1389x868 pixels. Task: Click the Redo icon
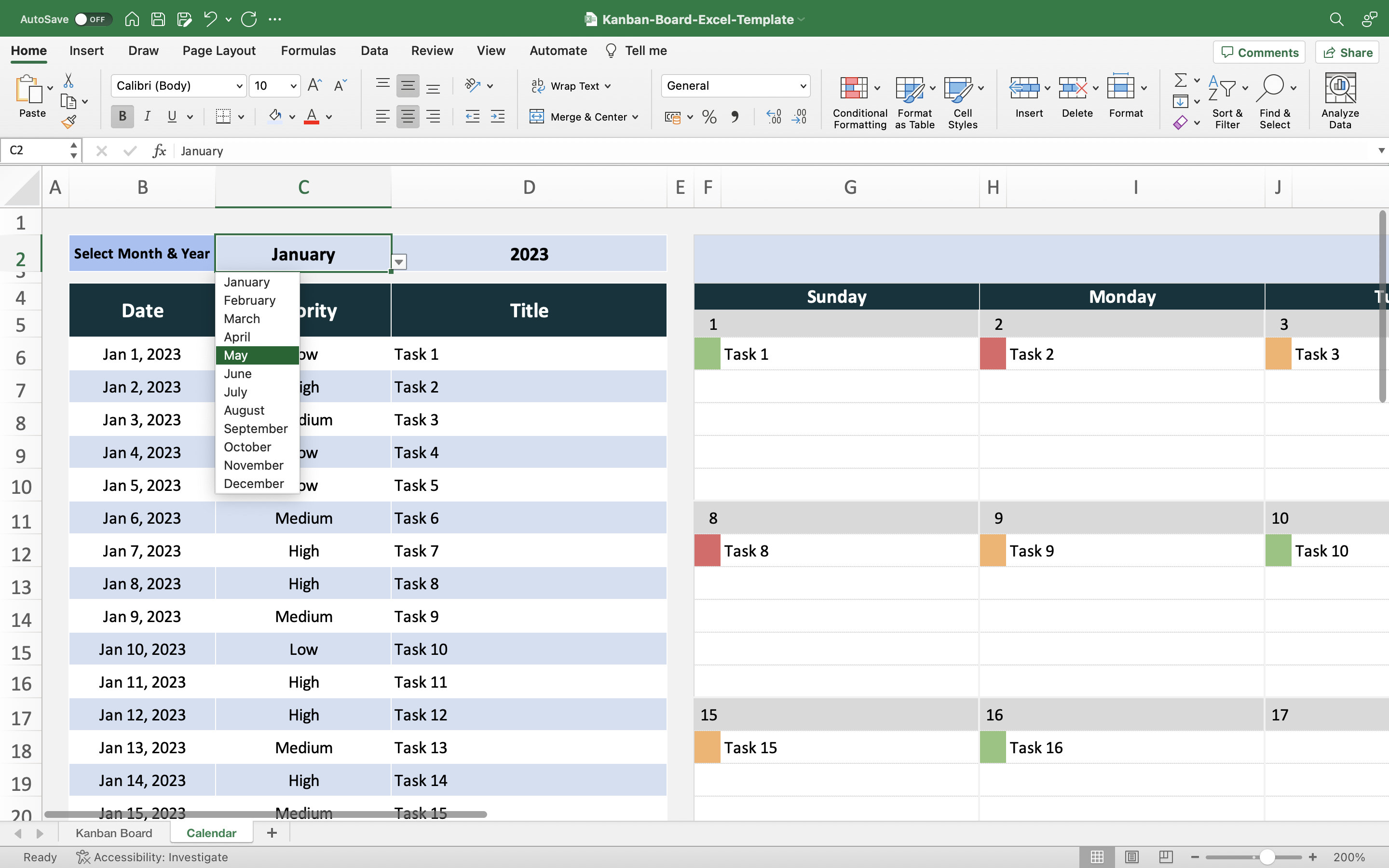point(249,19)
